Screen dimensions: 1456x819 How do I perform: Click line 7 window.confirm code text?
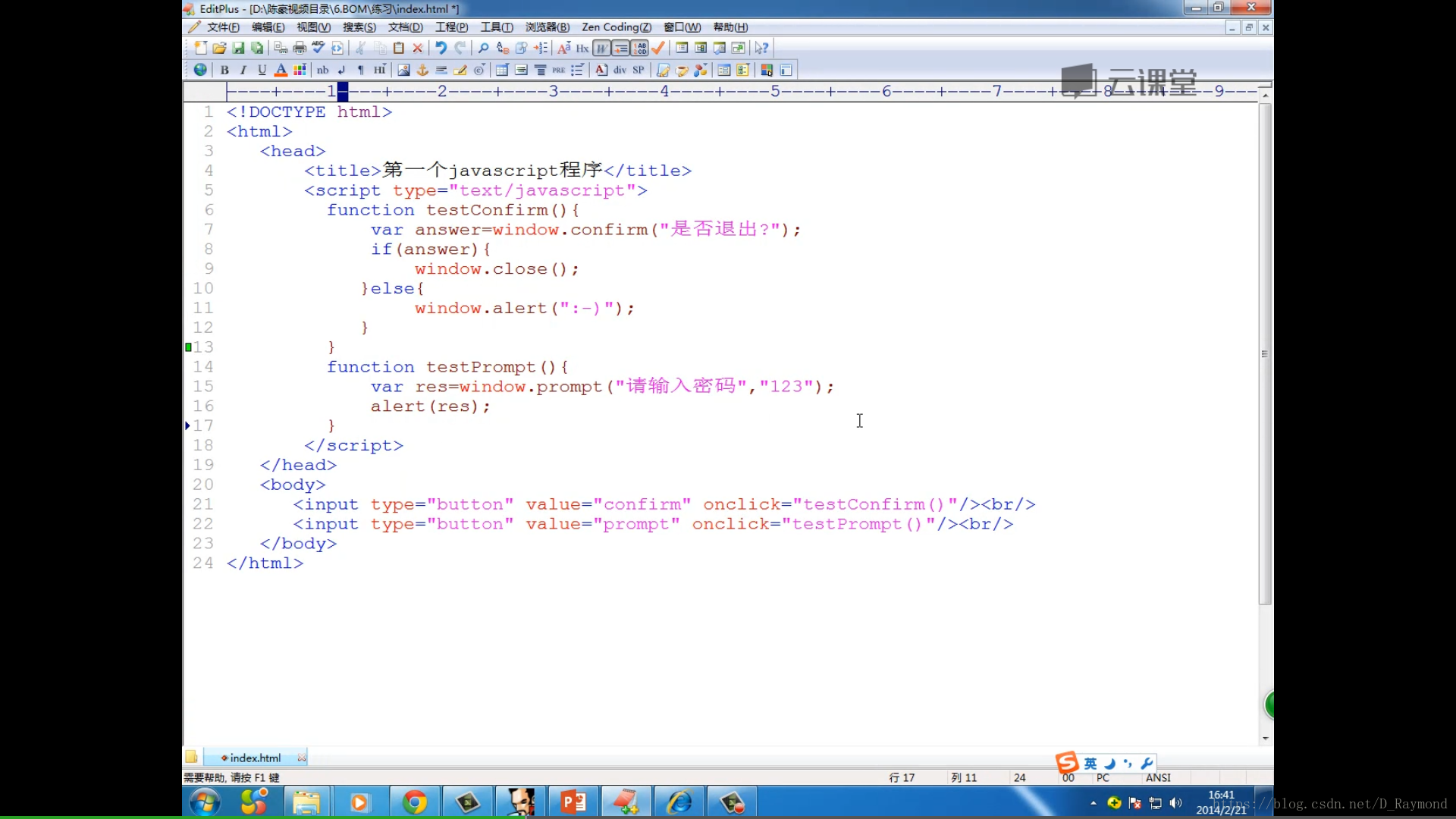pyautogui.click(x=570, y=230)
